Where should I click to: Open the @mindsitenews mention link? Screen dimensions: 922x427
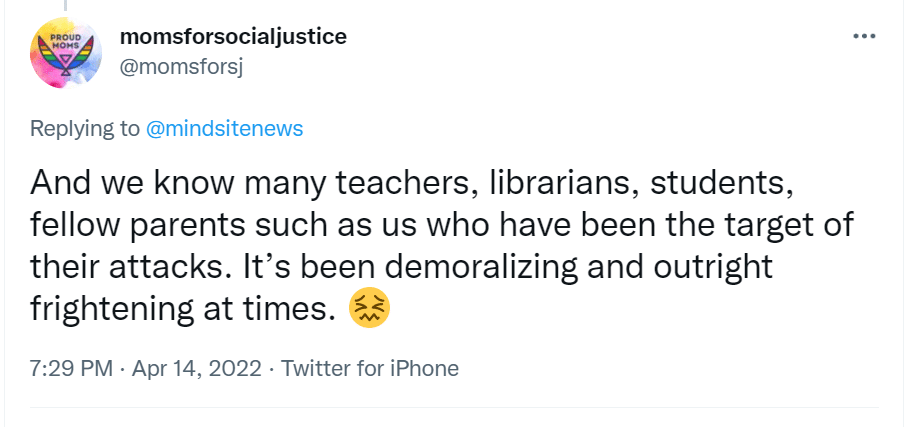224,128
